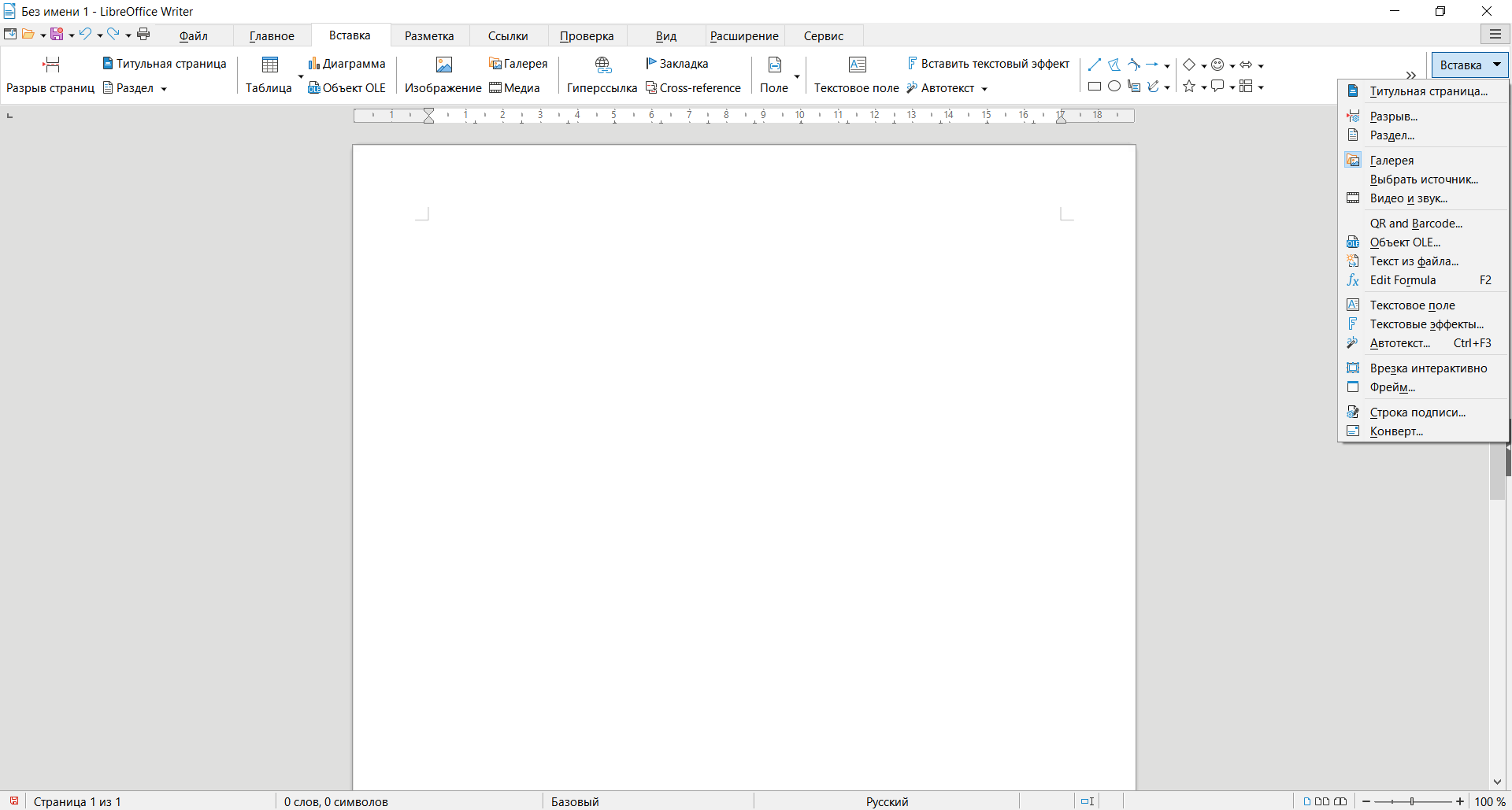This screenshot has height=810, width=1512.
Task: Click the zoom slider handle
Action: click(x=1412, y=801)
